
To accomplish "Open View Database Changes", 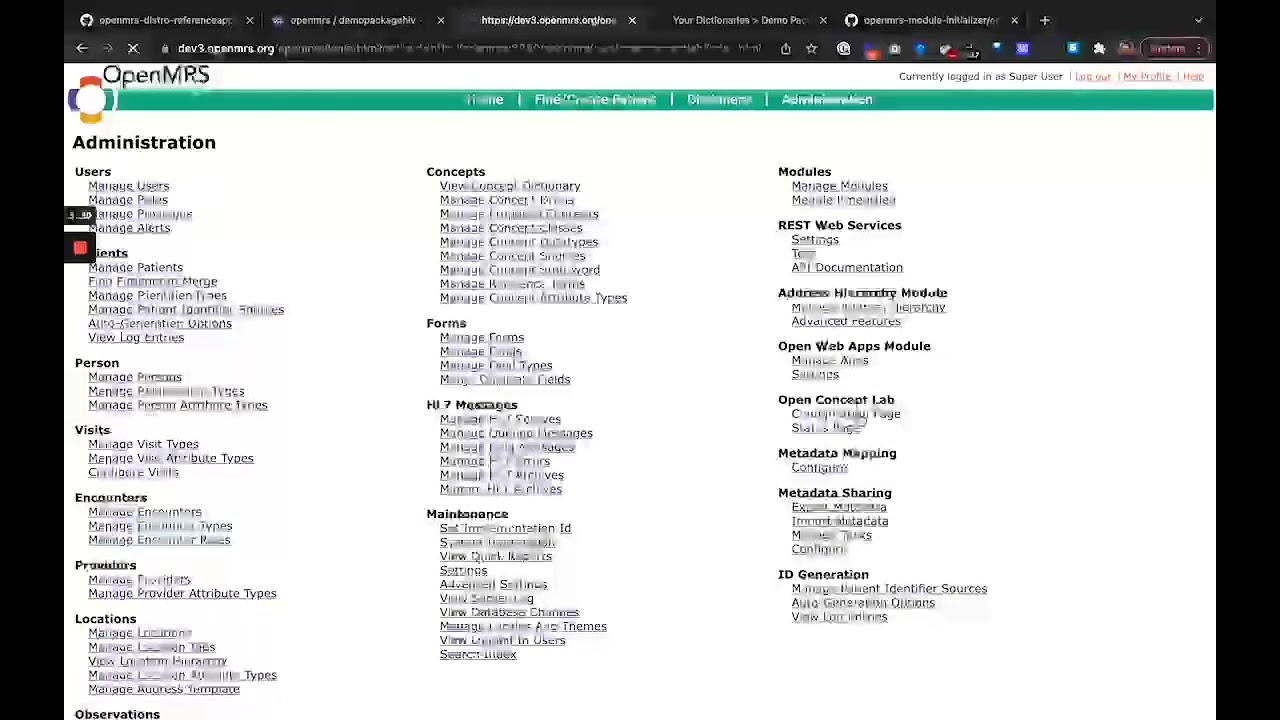I will [x=509, y=612].
